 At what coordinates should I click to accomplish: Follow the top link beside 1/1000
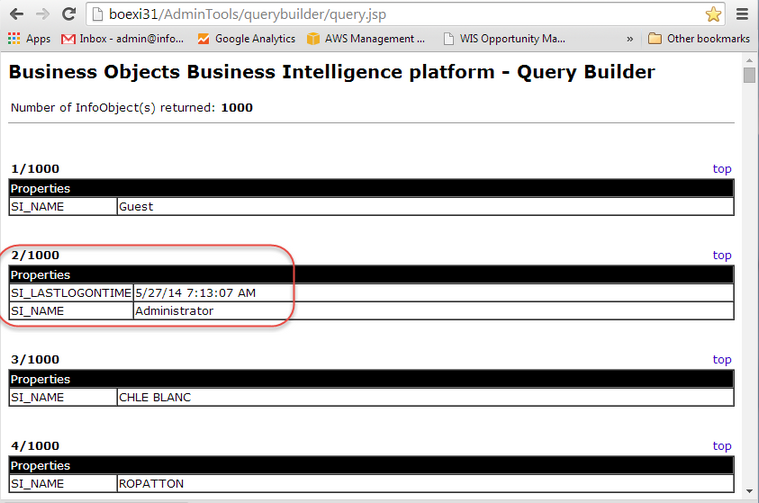[x=722, y=169]
